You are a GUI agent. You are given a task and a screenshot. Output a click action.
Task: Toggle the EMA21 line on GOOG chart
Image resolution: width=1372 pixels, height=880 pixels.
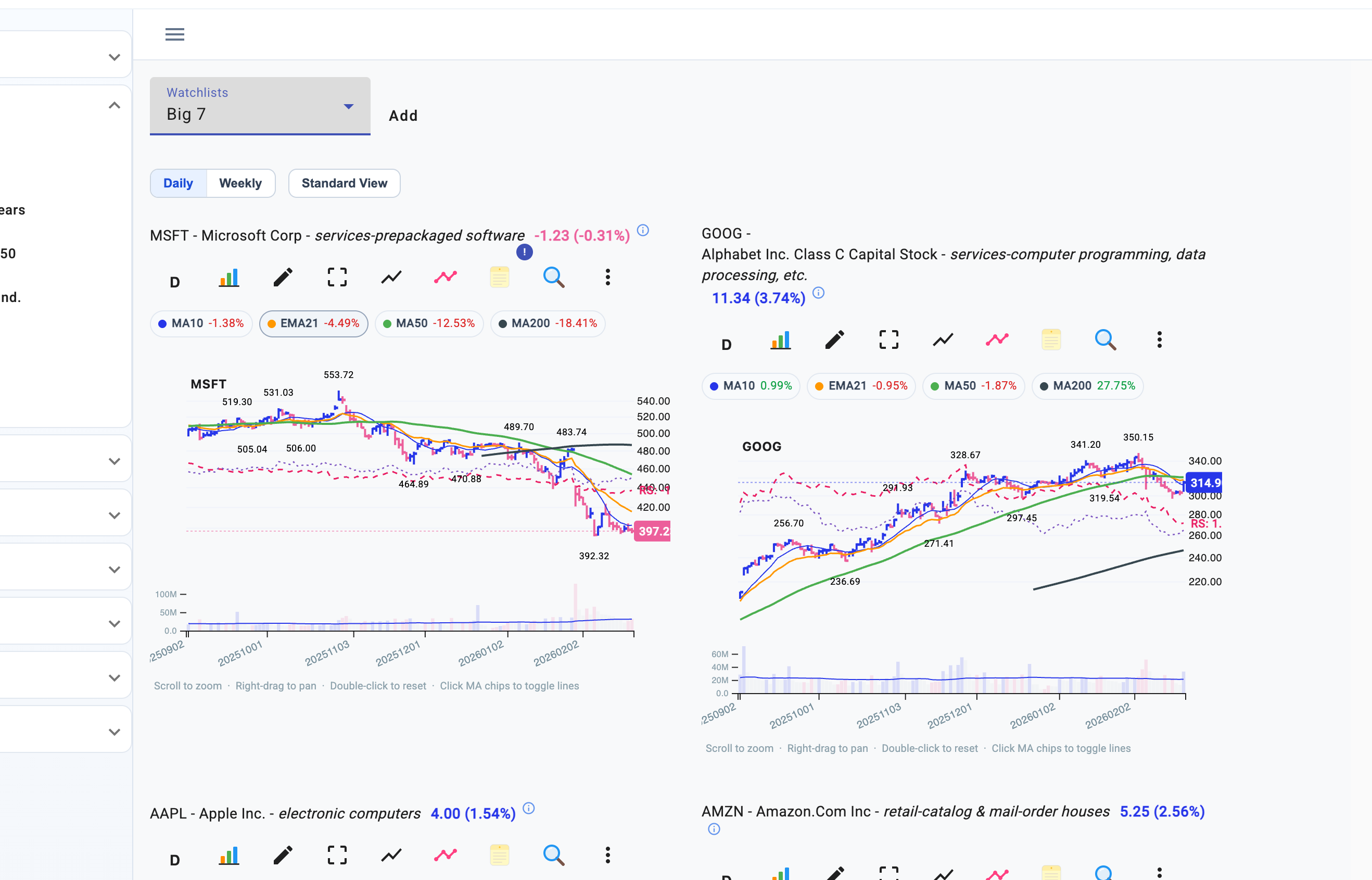coord(861,386)
